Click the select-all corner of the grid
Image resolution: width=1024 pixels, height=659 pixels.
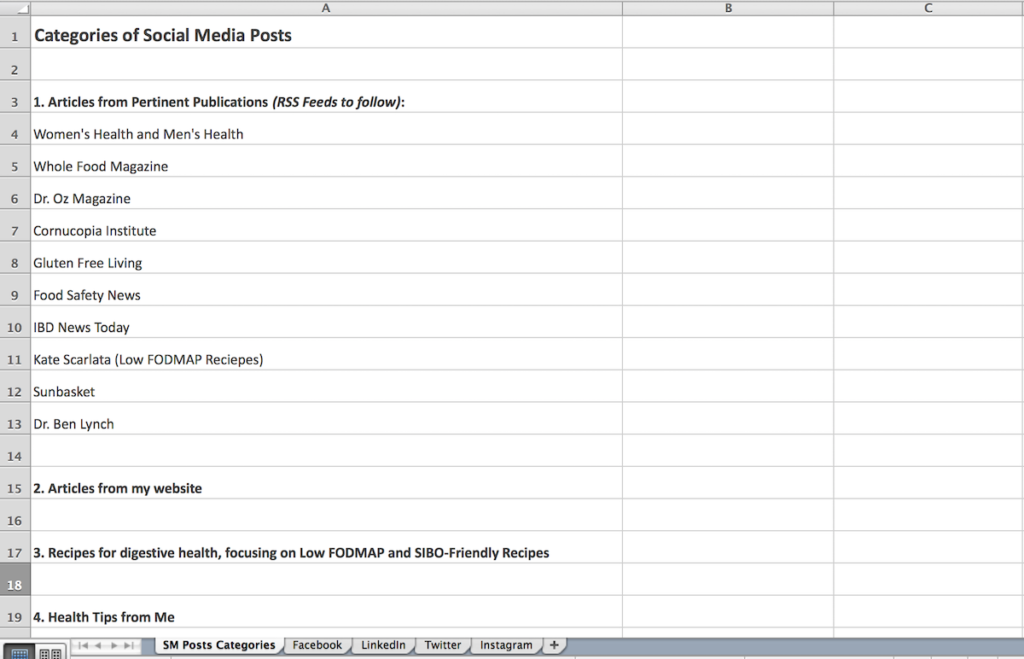(15, 8)
